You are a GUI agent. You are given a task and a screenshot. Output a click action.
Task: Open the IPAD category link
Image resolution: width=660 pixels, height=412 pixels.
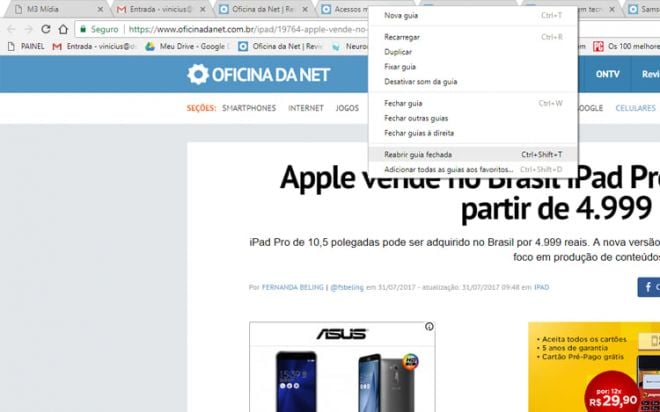(541, 287)
